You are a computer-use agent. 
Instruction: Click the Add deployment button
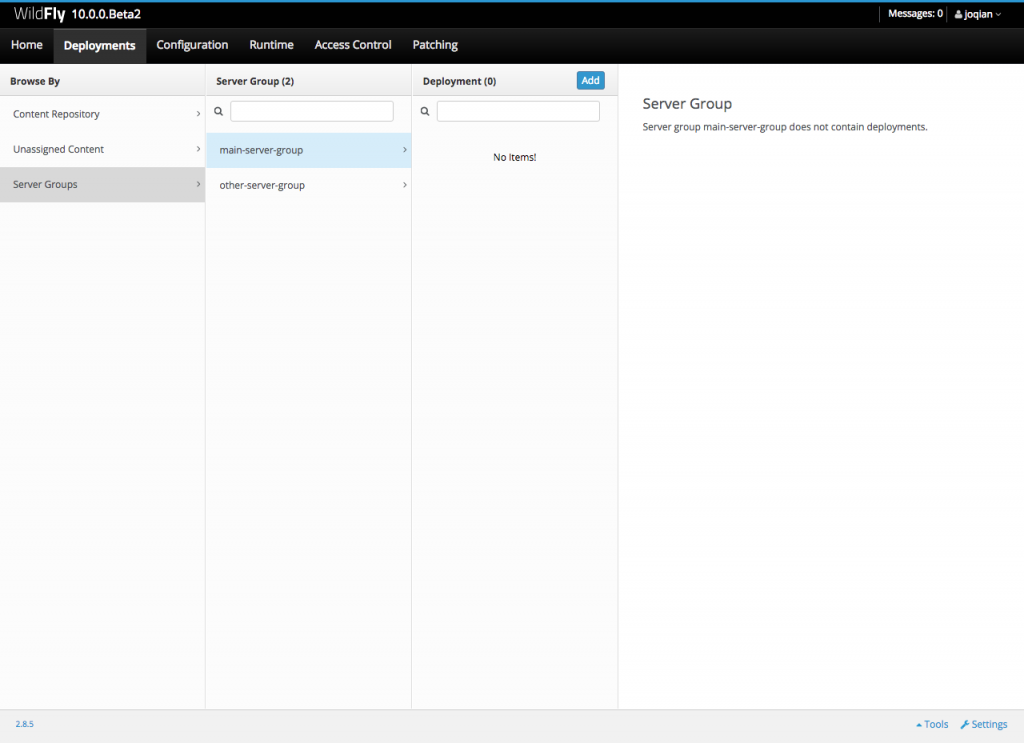(x=590, y=80)
